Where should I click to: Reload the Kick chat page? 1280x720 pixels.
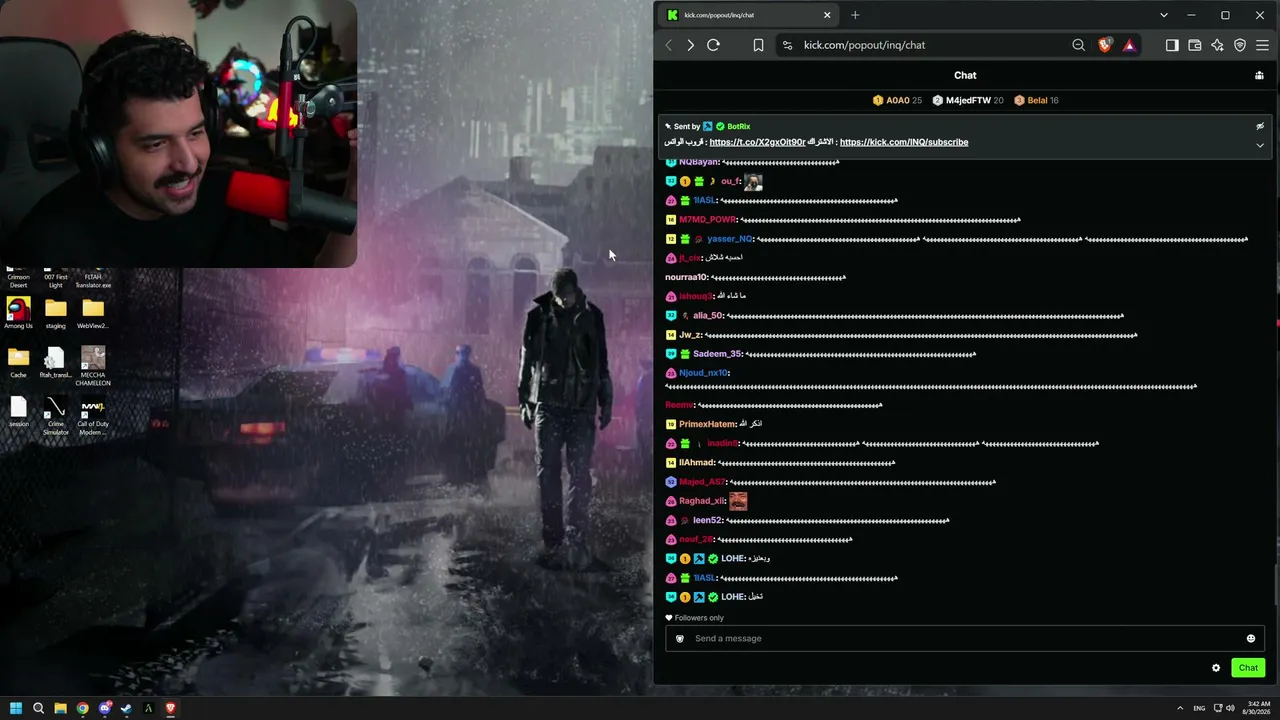point(713,45)
